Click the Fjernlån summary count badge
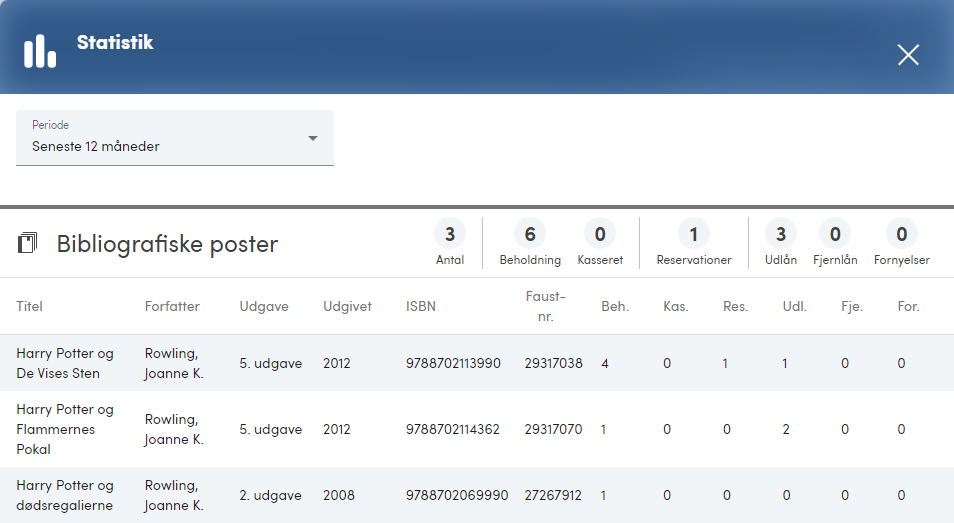The image size is (954, 523). (835, 234)
